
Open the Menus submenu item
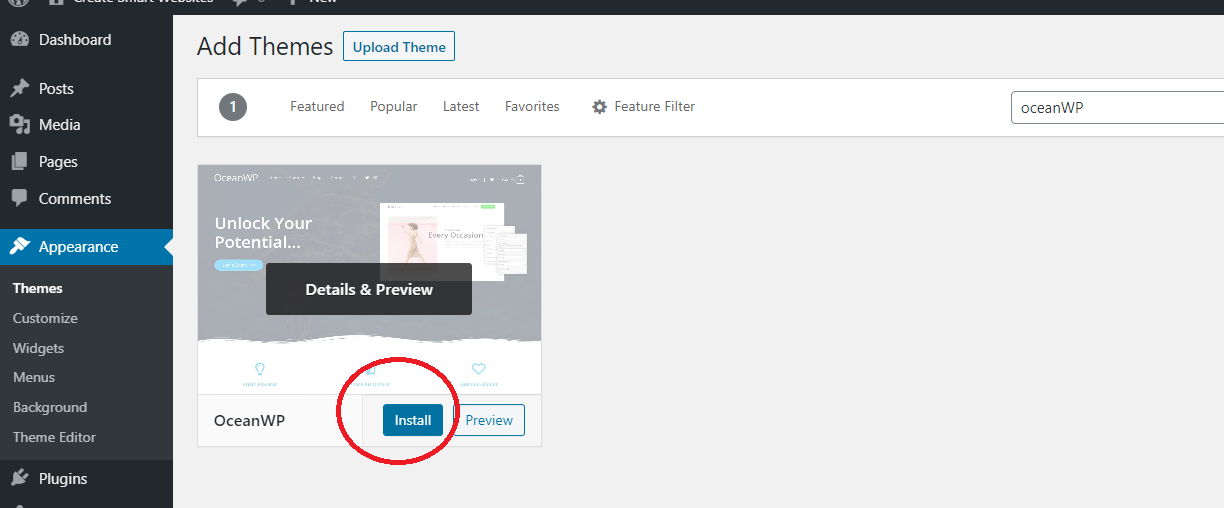pos(34,377)
